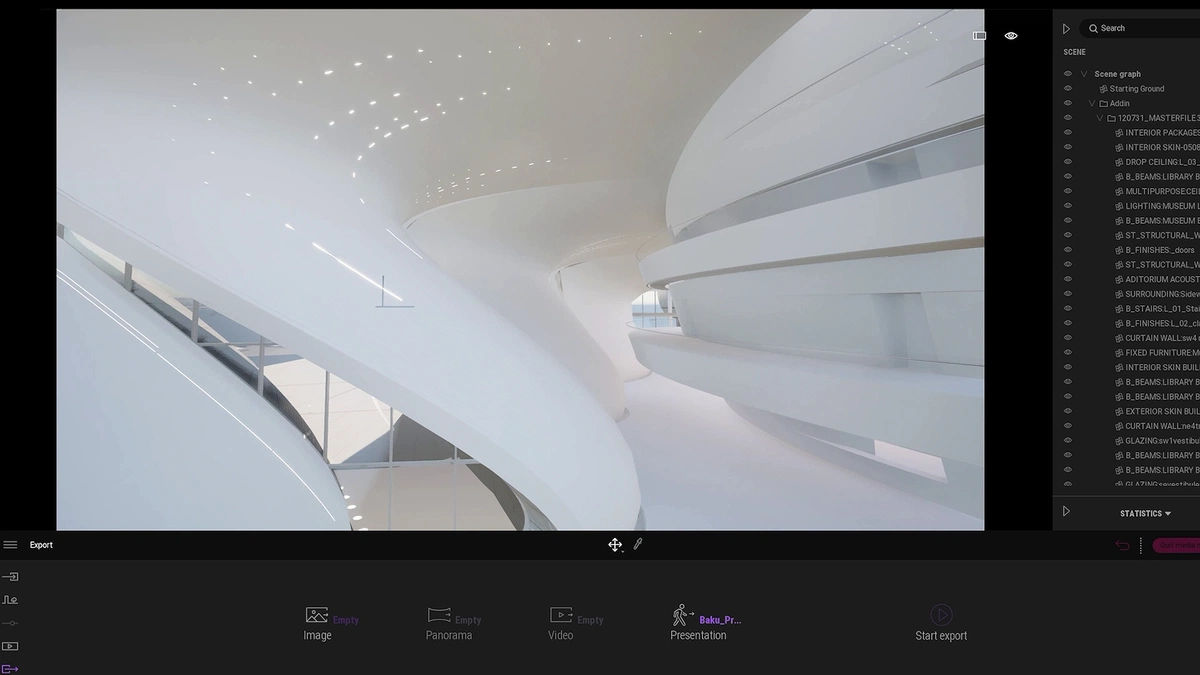Open the Import section in left dock
This screenshot has width=1200, height=675.
point(10,577)
